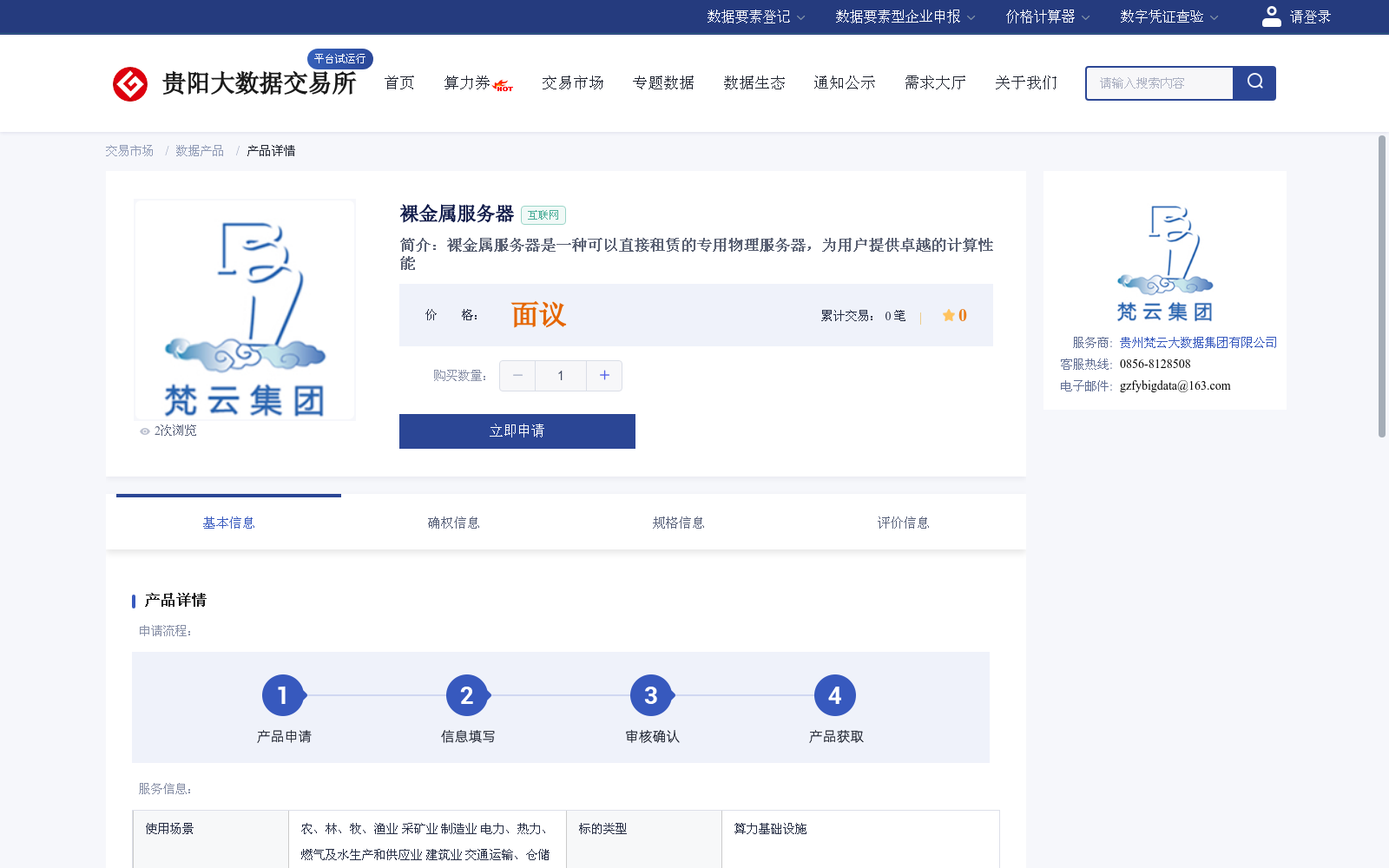Click the step 2 信息填写 circle
This screenshot has width=1389, height=868.
[x=467, y=695]
